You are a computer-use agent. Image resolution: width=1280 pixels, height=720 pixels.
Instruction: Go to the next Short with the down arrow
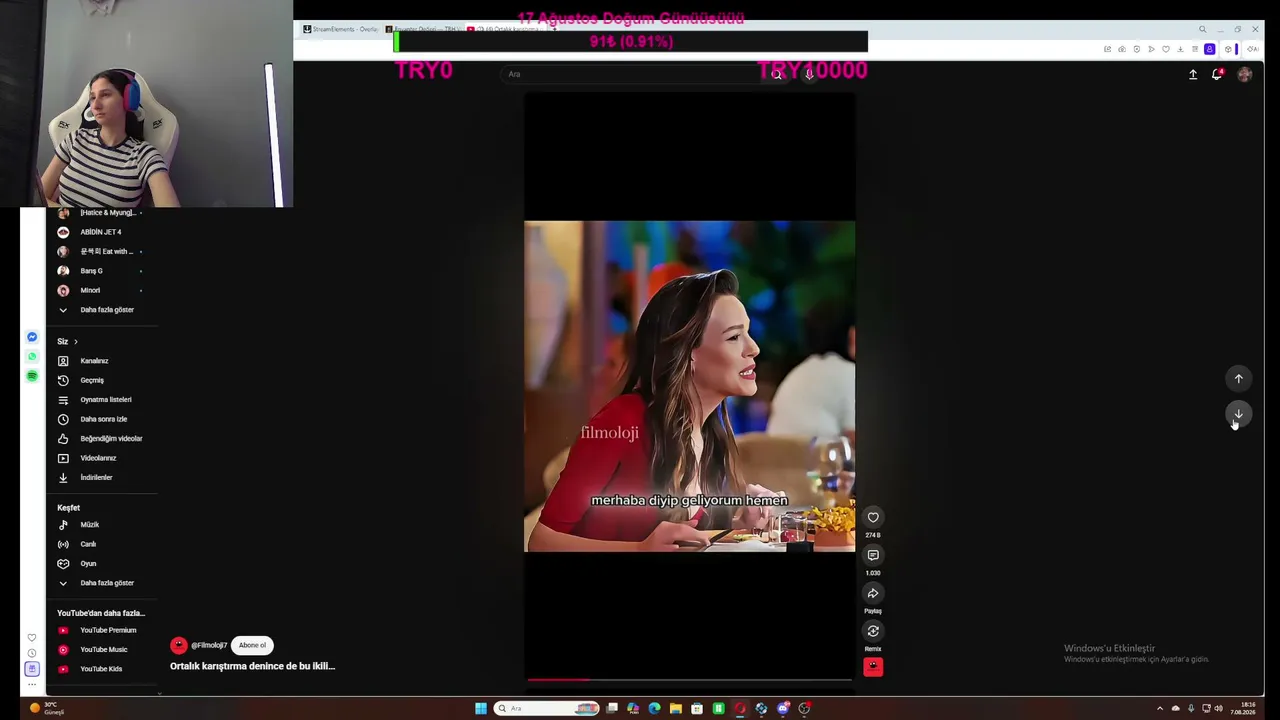[1238, 414]
